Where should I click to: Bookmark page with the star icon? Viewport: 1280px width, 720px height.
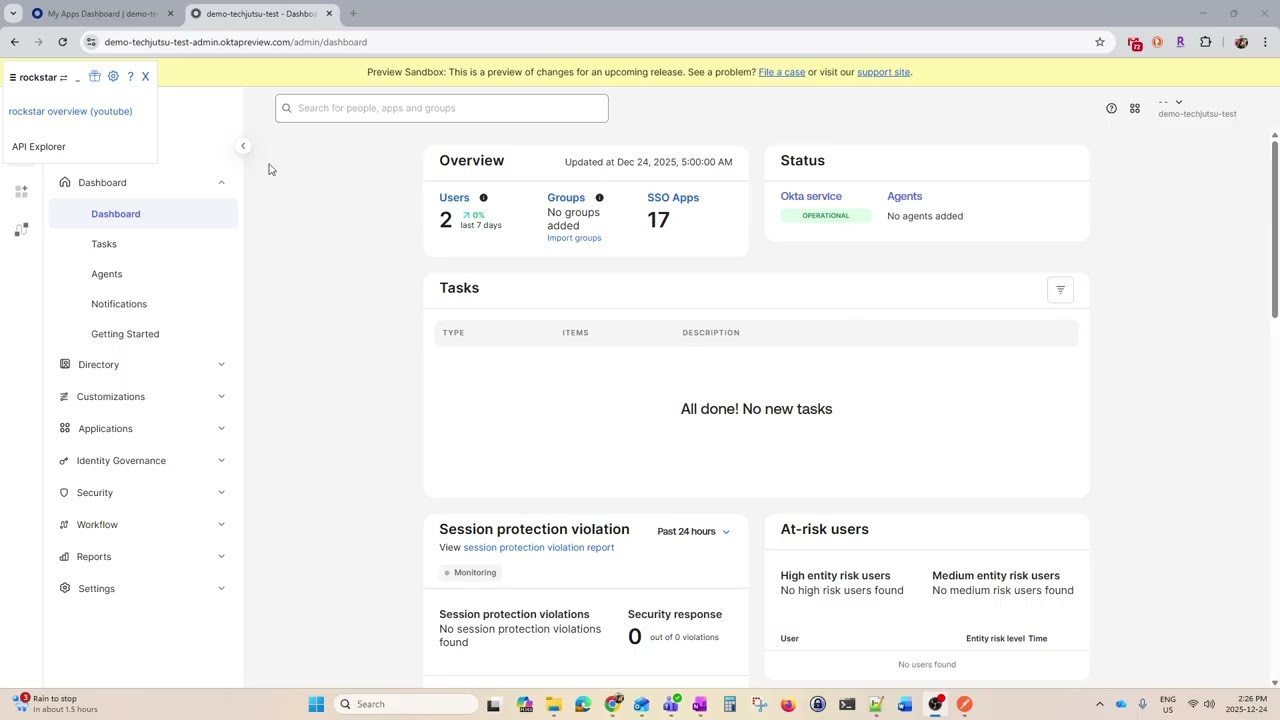[1100, 42]
